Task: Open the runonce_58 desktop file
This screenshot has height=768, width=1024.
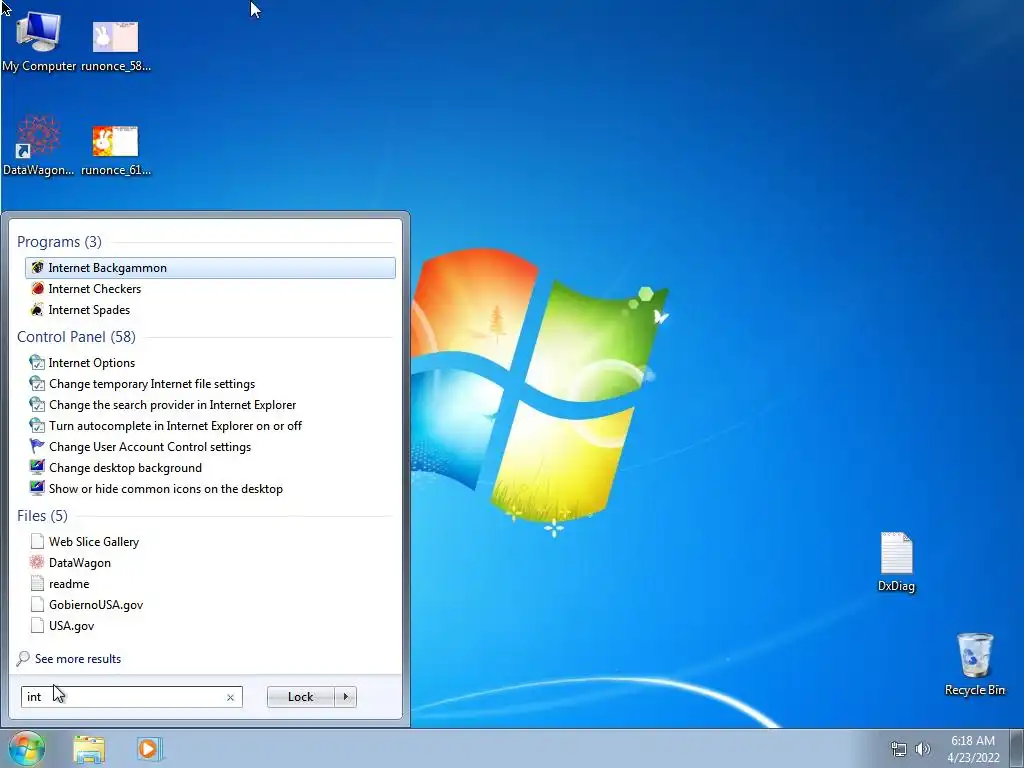Action: click(116, 44)
